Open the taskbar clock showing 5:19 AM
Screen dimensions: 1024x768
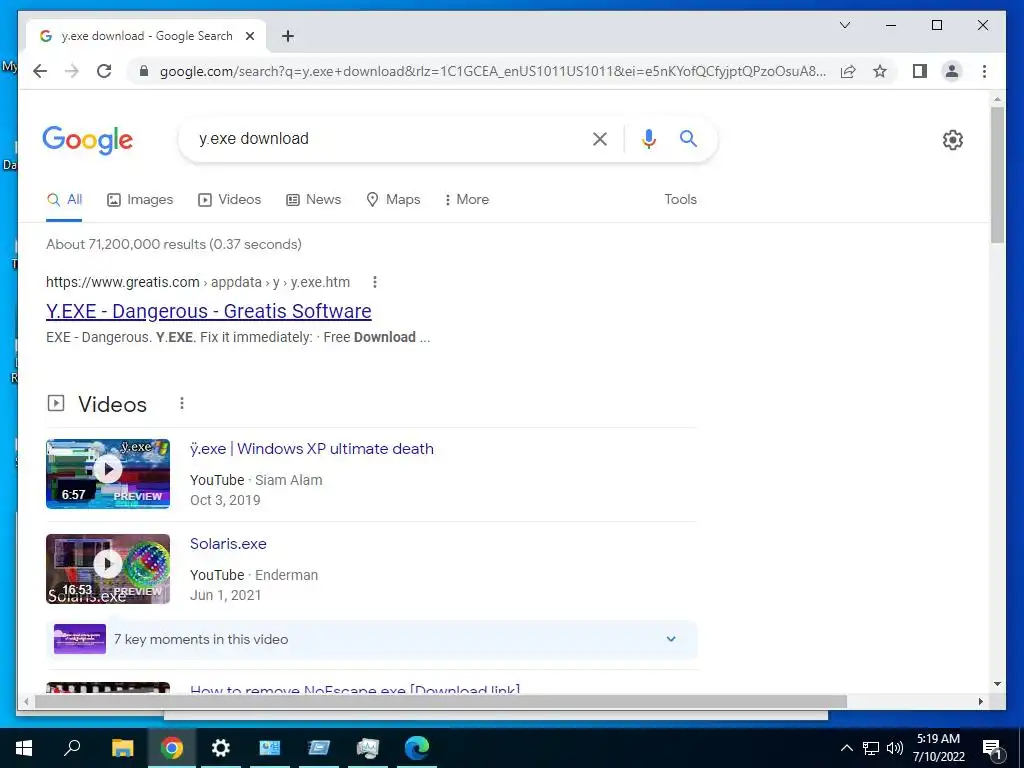(x=938, y=748)
